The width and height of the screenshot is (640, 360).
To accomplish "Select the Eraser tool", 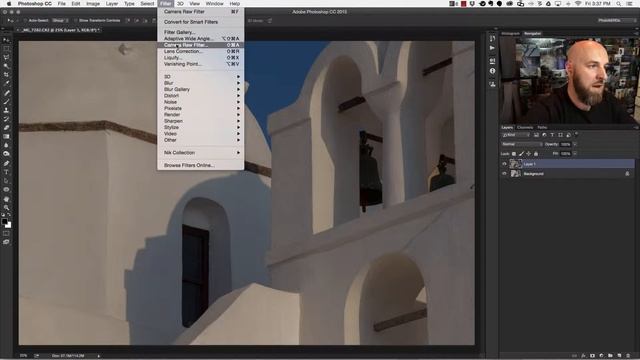I will point(6,128).
